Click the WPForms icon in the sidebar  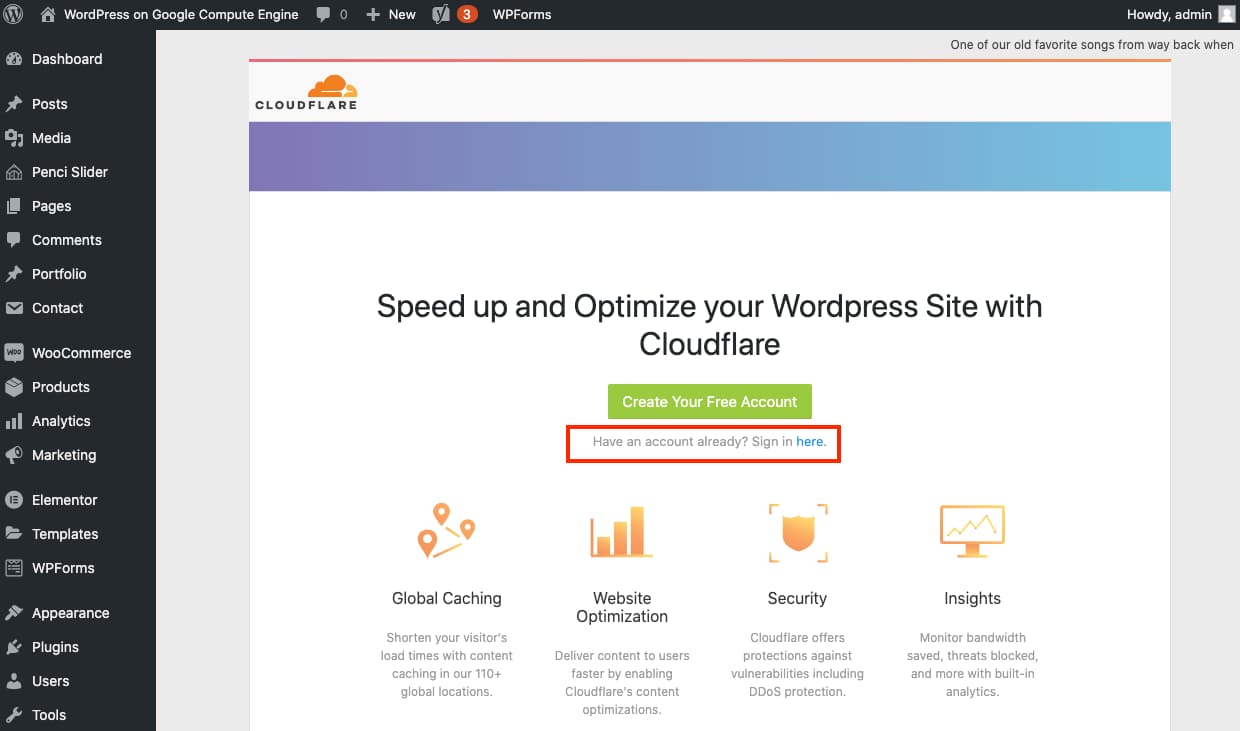point(14,568)
